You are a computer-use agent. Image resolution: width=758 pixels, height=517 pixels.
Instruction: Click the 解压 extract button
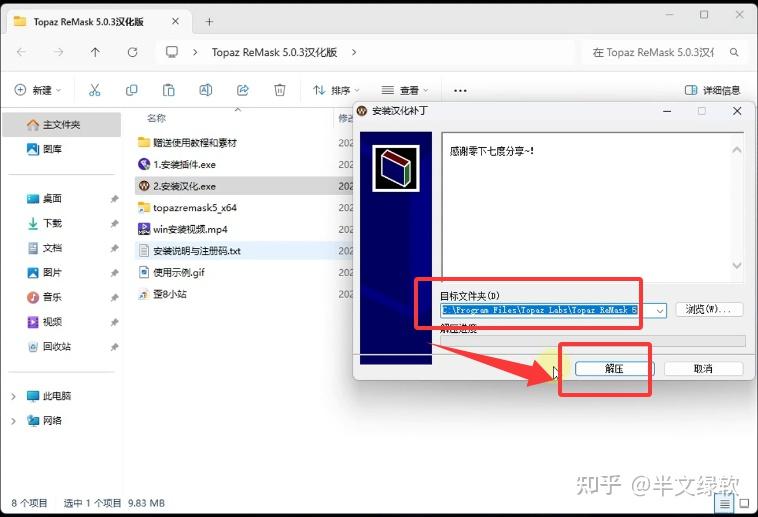(614, 369)
